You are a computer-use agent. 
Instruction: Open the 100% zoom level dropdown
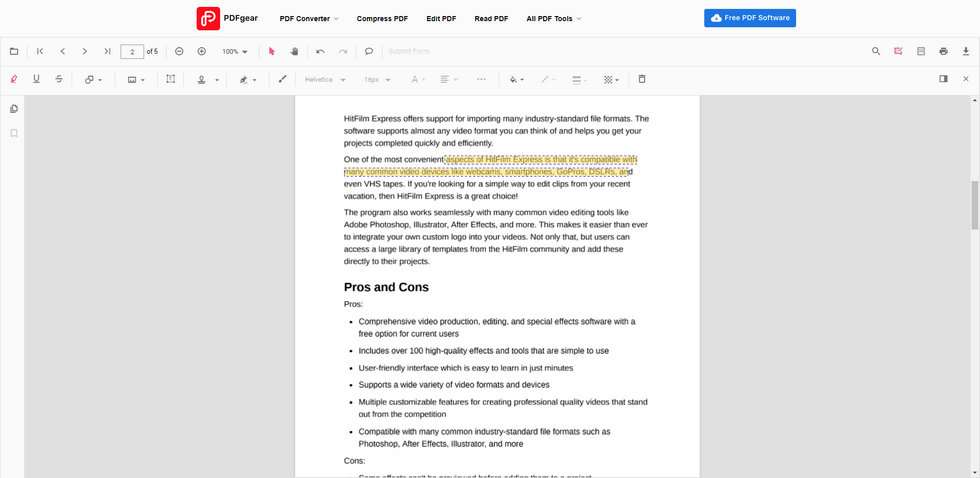click(235, 51)
